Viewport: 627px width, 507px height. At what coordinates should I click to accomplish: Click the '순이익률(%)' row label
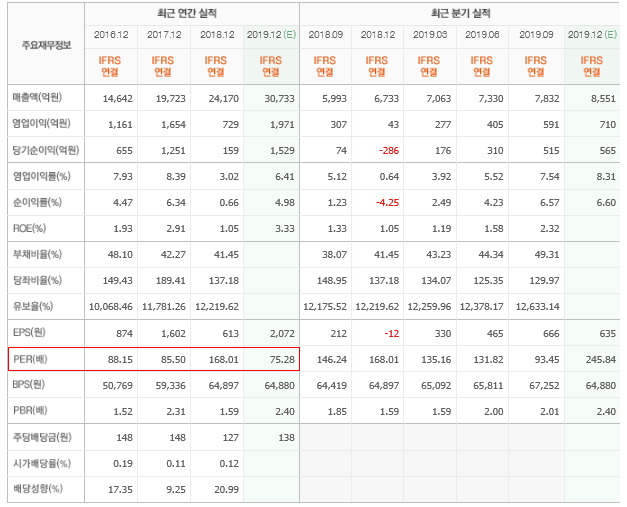pos(37,202)
